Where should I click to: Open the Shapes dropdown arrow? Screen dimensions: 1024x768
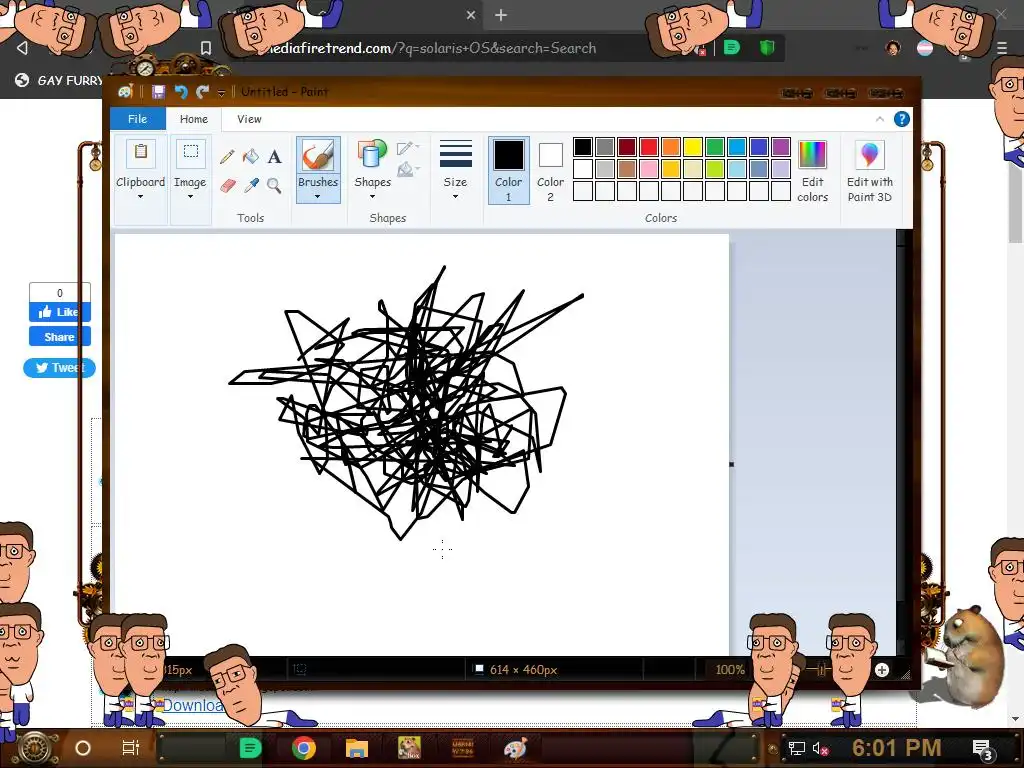tap(372, 197)
